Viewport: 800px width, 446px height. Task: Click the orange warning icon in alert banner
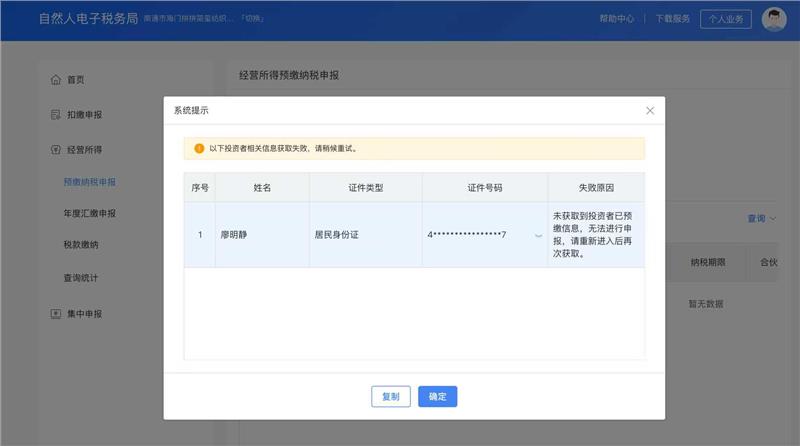(x=199, y=148)
